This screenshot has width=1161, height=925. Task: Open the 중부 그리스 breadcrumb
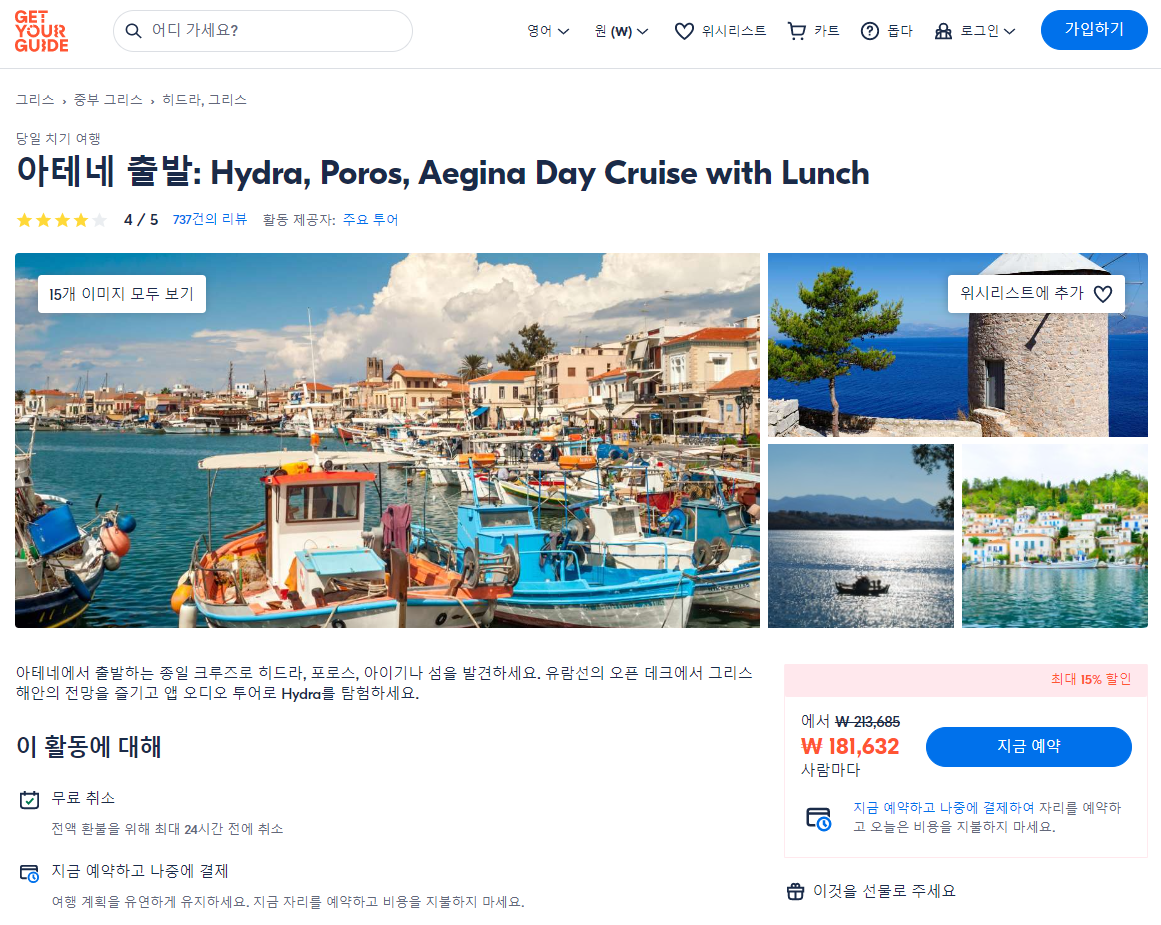point(108,100)
